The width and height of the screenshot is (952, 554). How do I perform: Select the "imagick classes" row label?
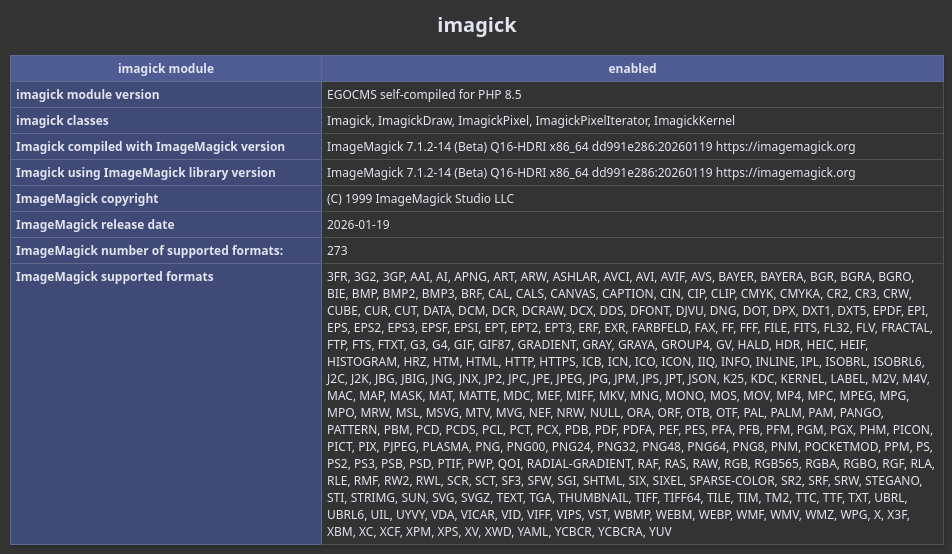pos(62,121)
